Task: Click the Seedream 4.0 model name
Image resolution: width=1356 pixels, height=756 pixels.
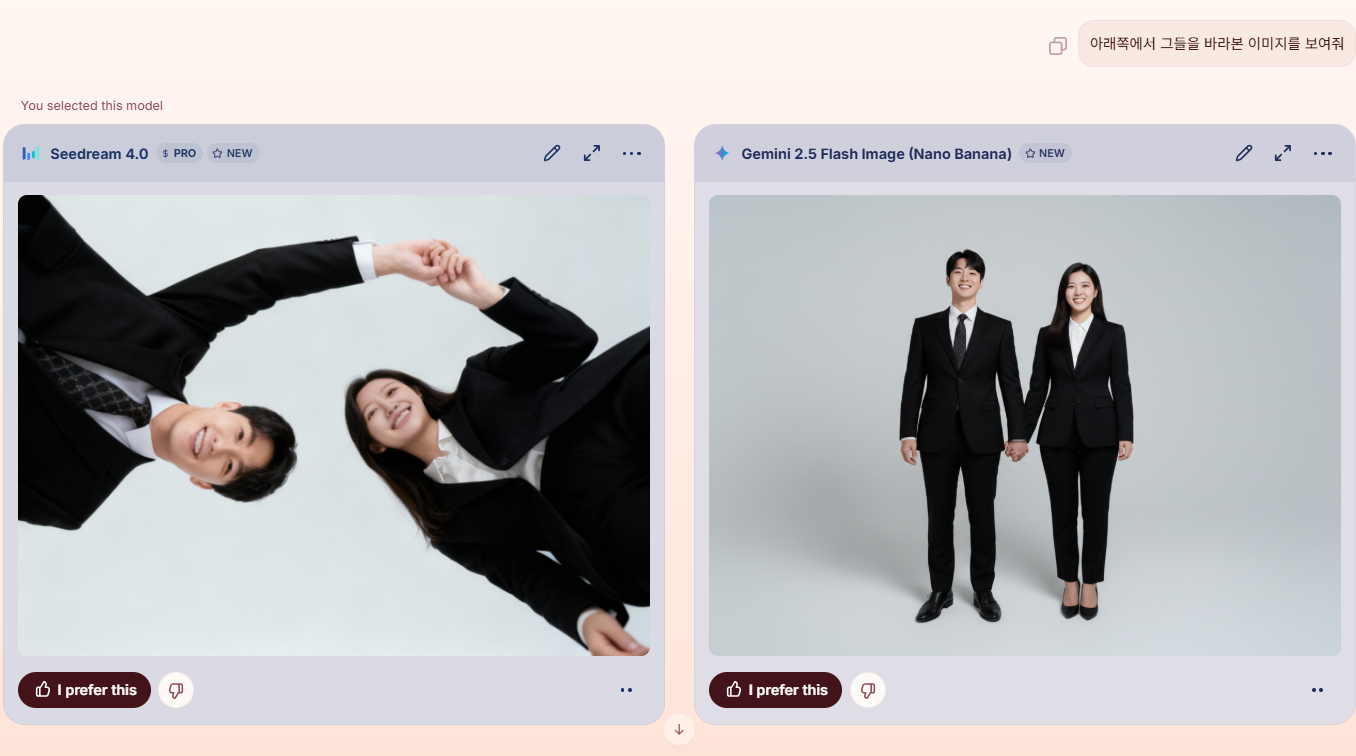Action: tap(99, 154)
